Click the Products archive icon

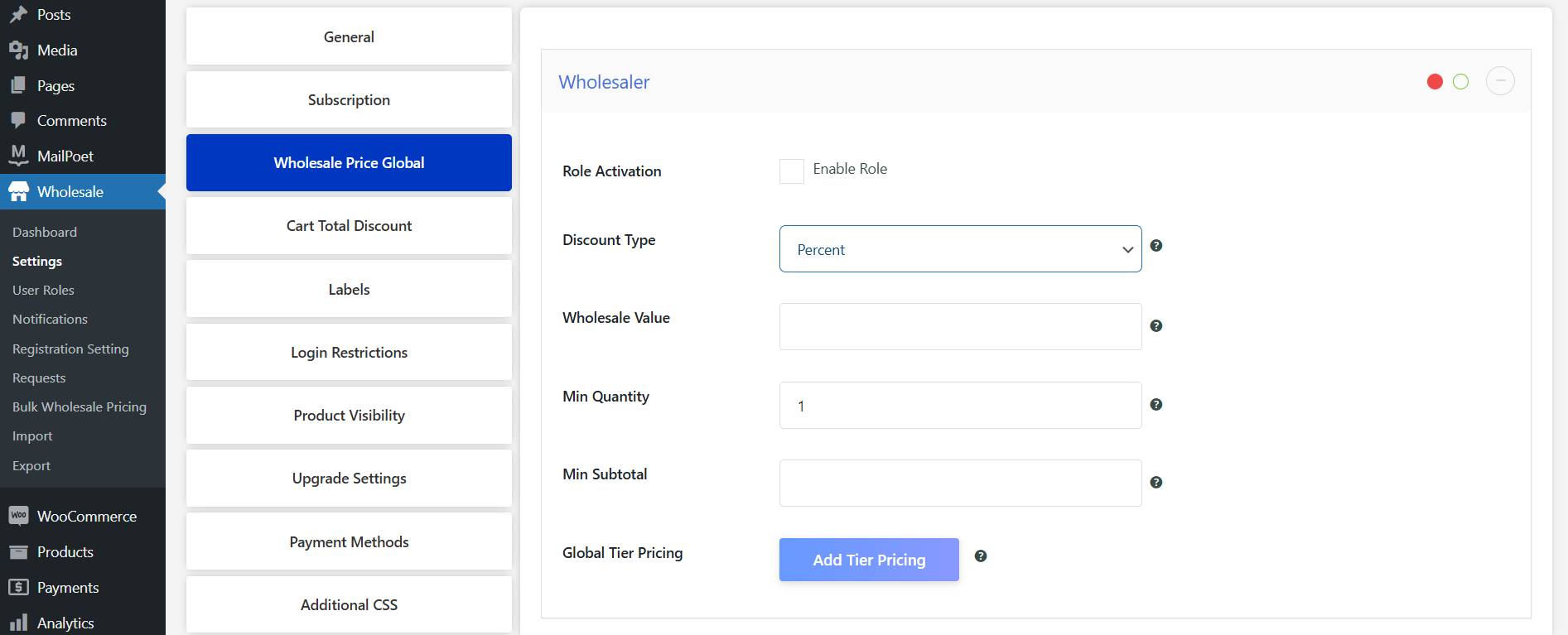18,551
